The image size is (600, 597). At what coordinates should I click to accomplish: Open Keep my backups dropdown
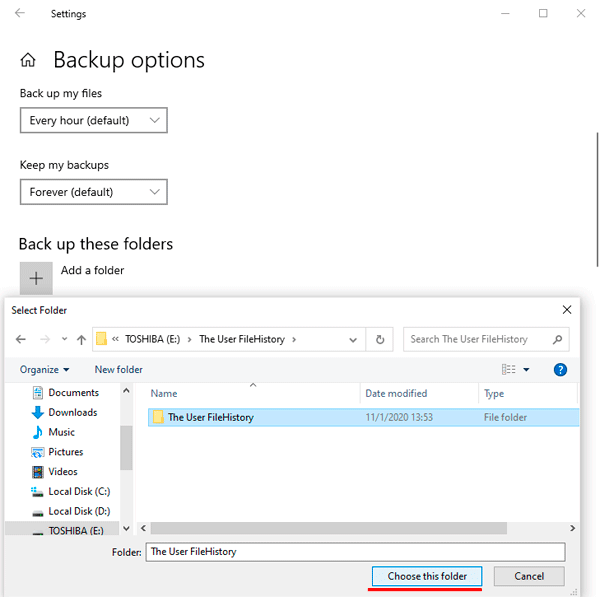(x=94, y=192)
